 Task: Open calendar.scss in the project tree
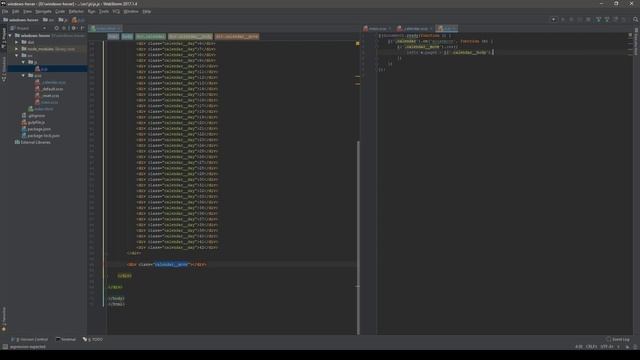click(53, 82)
